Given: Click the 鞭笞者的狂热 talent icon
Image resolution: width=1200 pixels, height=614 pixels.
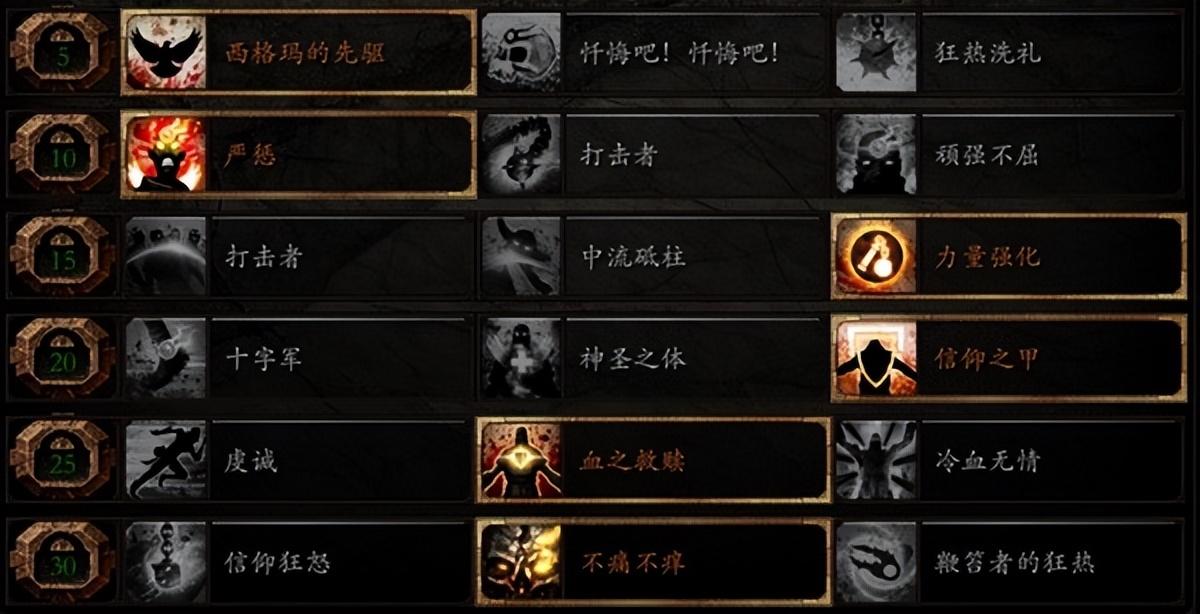Looking at the screenshot, I should click(x=1010, y=562).
